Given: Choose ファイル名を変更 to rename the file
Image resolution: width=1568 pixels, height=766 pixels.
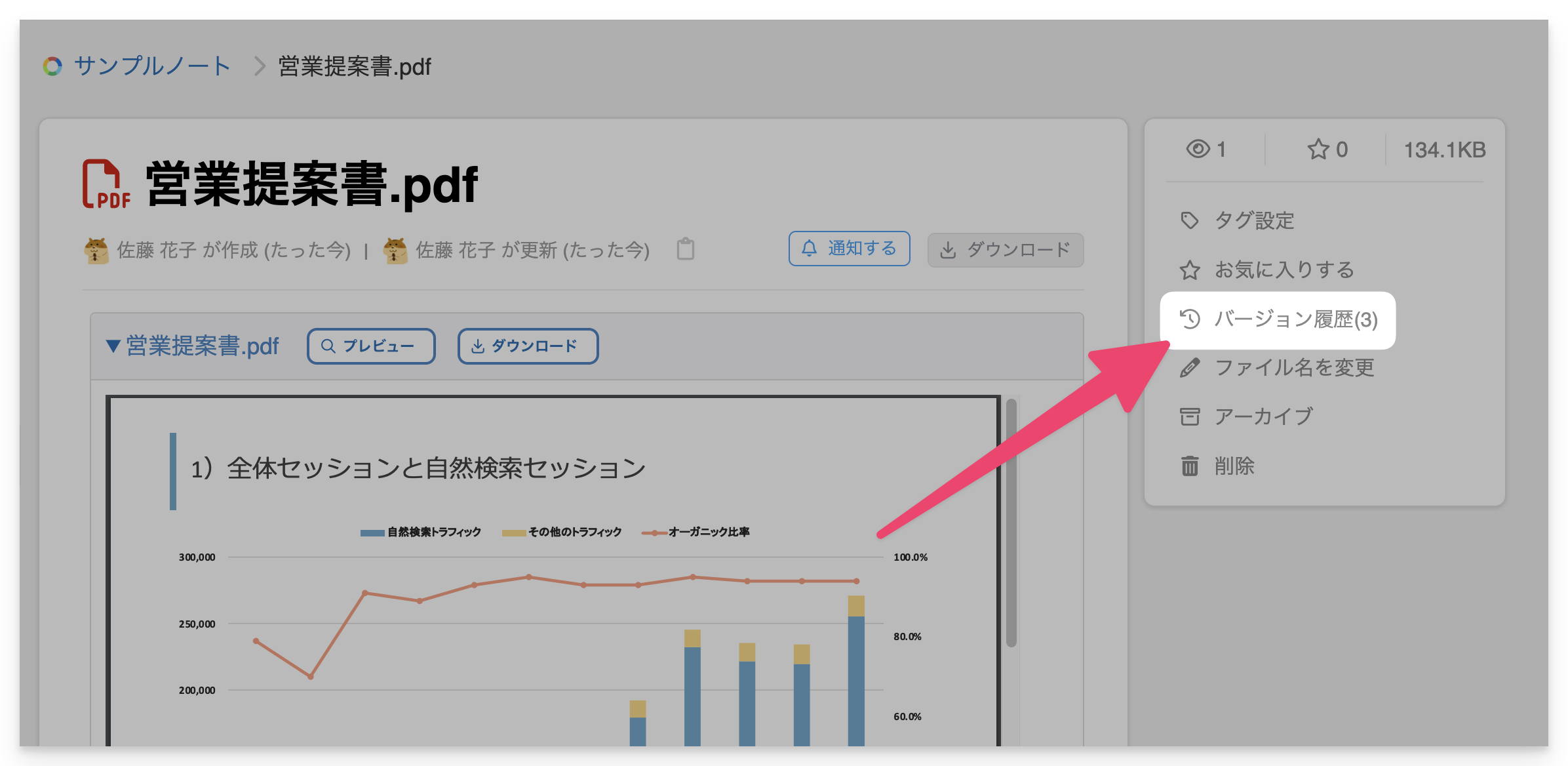Looking at the screenshot, I should tap(1276, 367).
